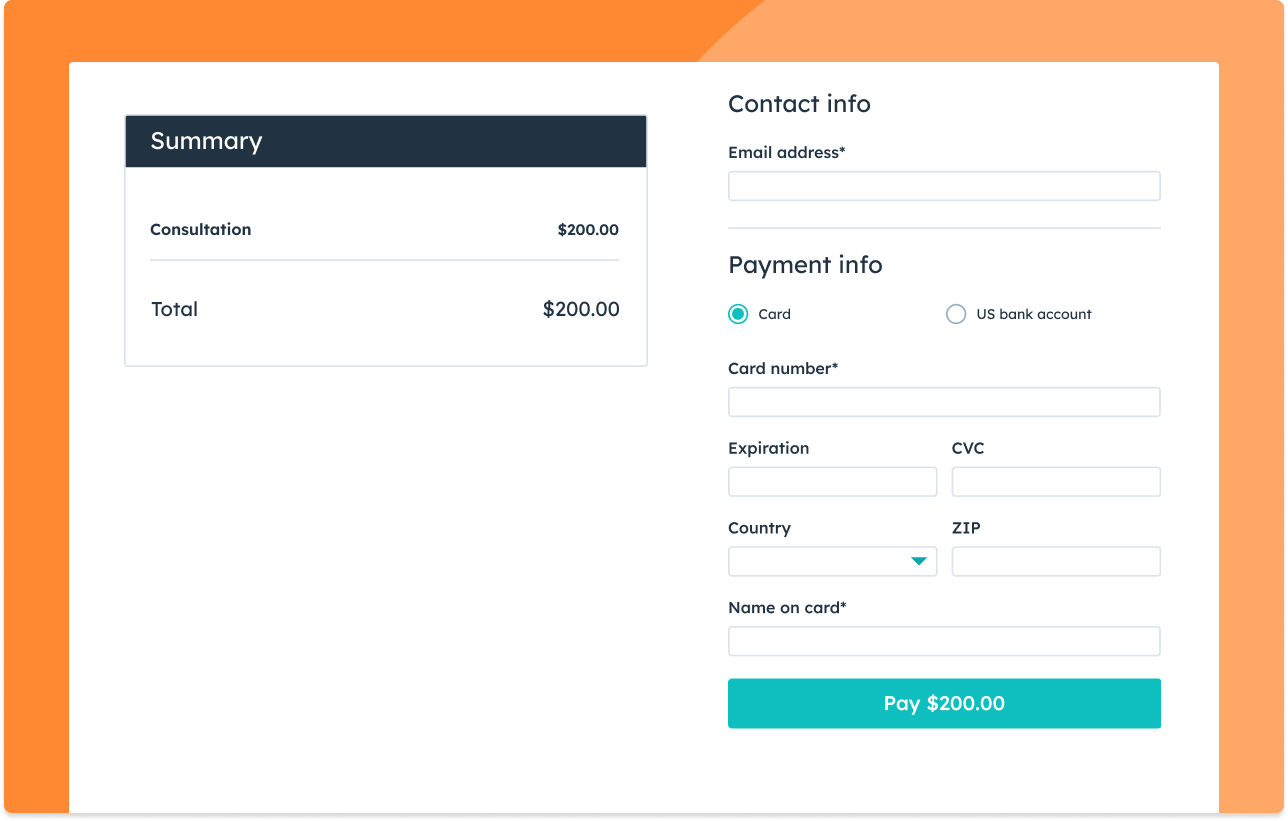Click the Consultation price of $200.00
The image size is (1288, 821).
click(x=588, y=230)
